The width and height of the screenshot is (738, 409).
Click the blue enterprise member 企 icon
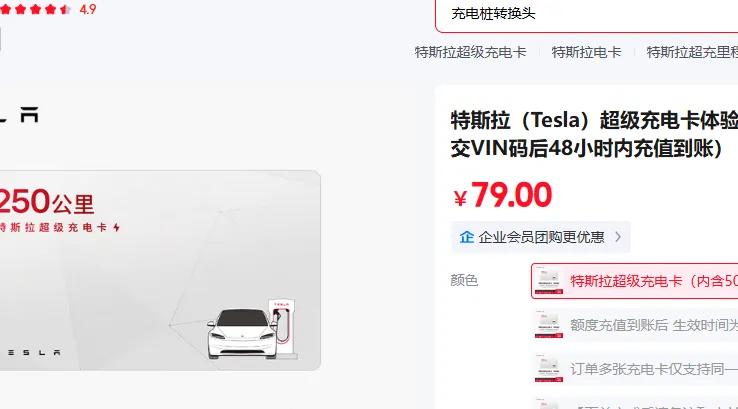click(x=466, y=237)
